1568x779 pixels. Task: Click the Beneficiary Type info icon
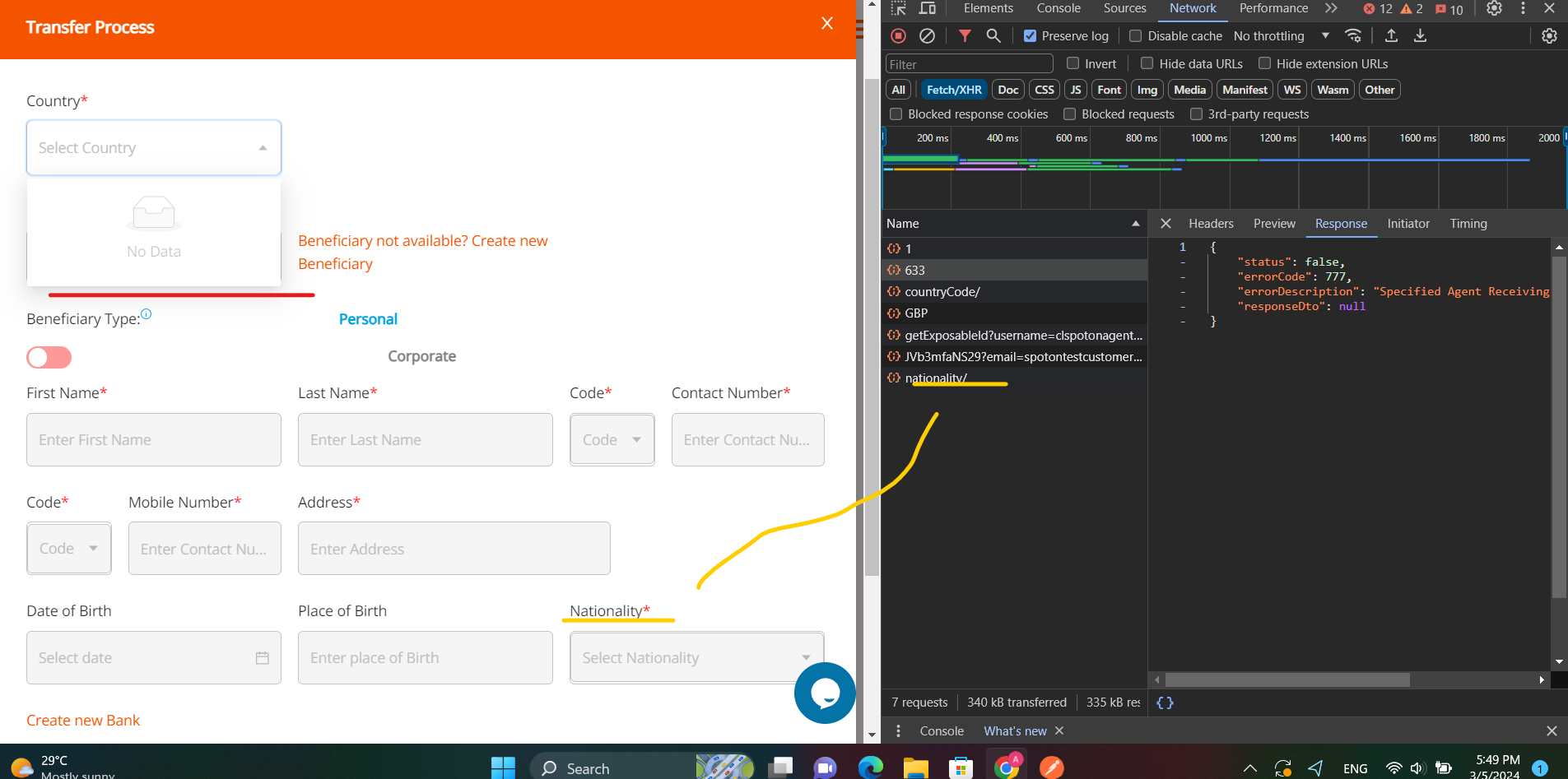tap(147, 313)
